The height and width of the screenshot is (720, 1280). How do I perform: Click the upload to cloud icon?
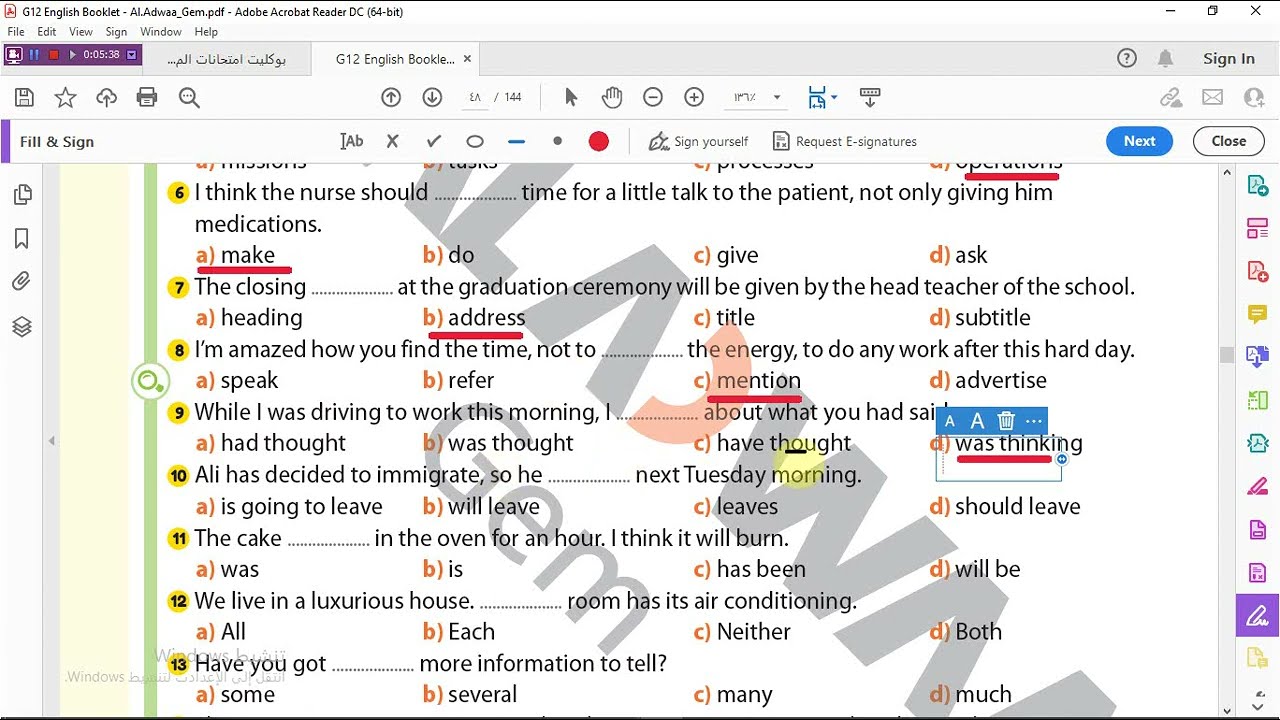pos(106,97)
